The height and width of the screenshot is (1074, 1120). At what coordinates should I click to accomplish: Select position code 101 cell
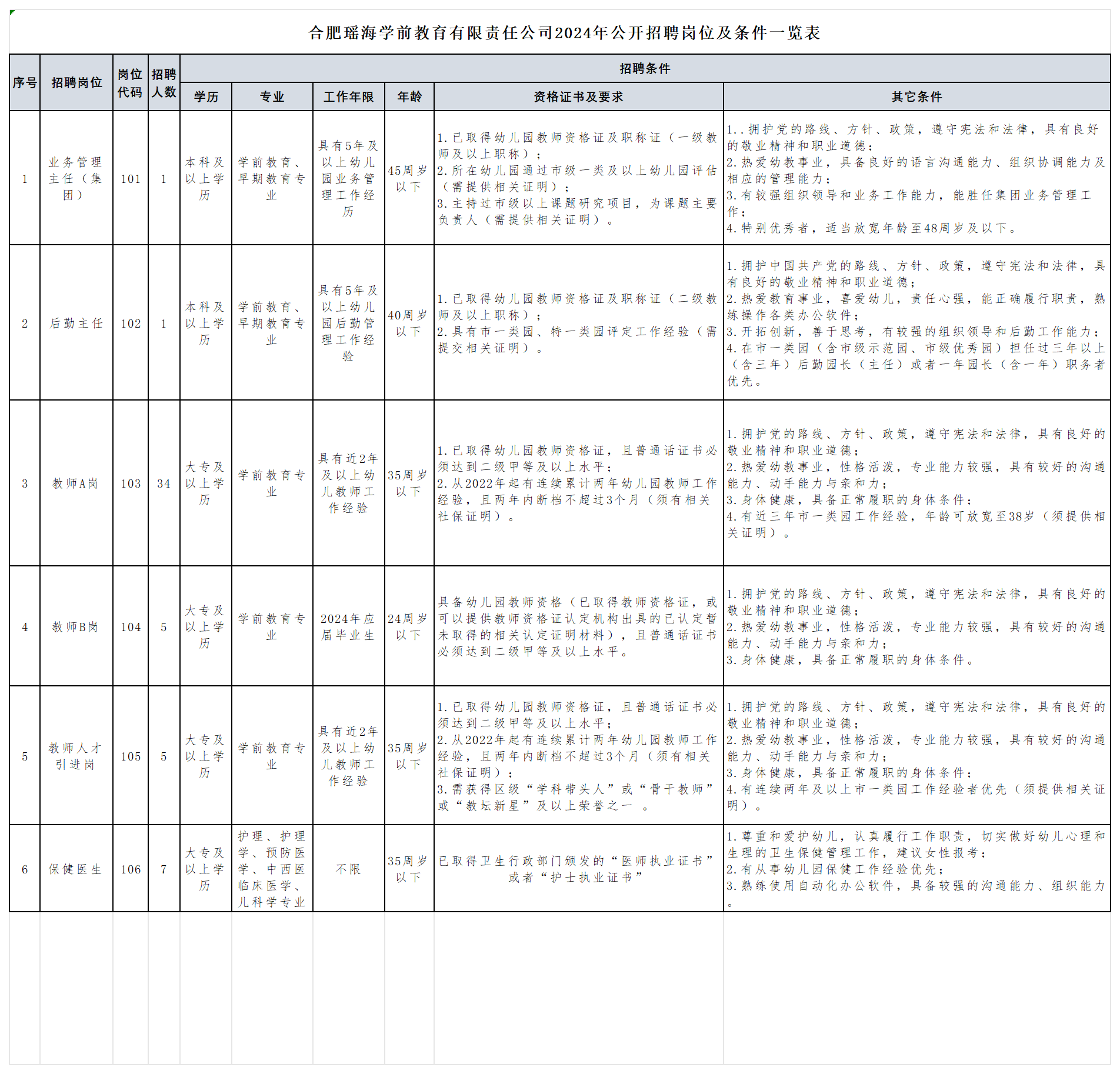[x=131, y=178]
